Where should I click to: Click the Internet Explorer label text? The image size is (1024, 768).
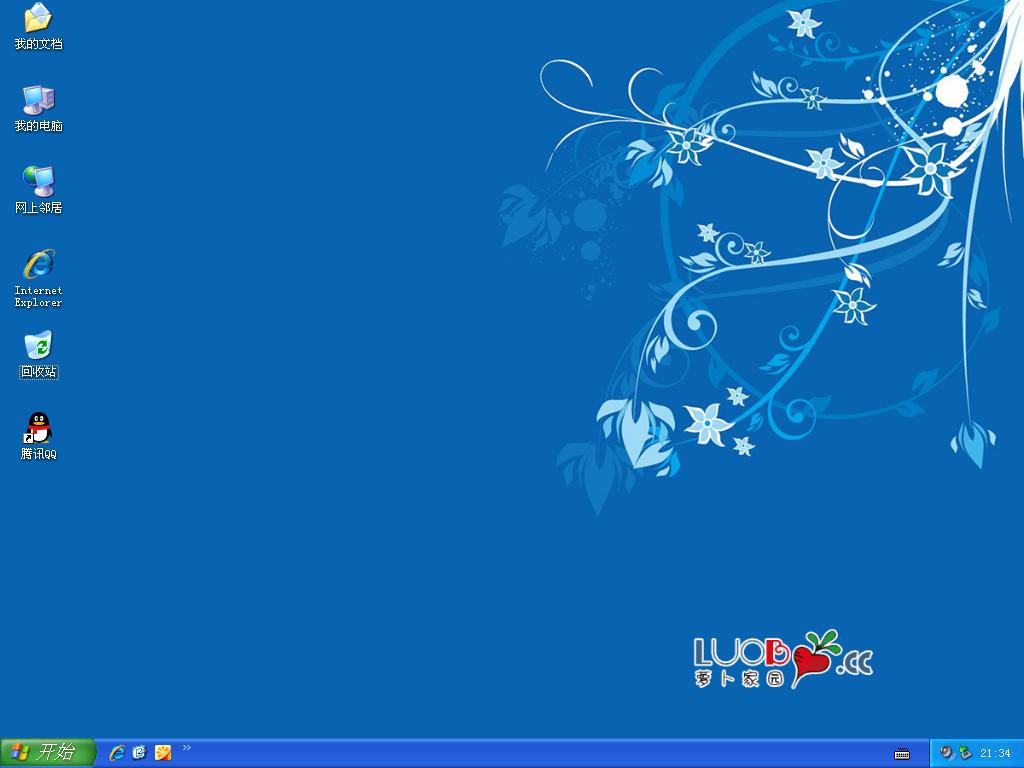(x=38, y=296)
